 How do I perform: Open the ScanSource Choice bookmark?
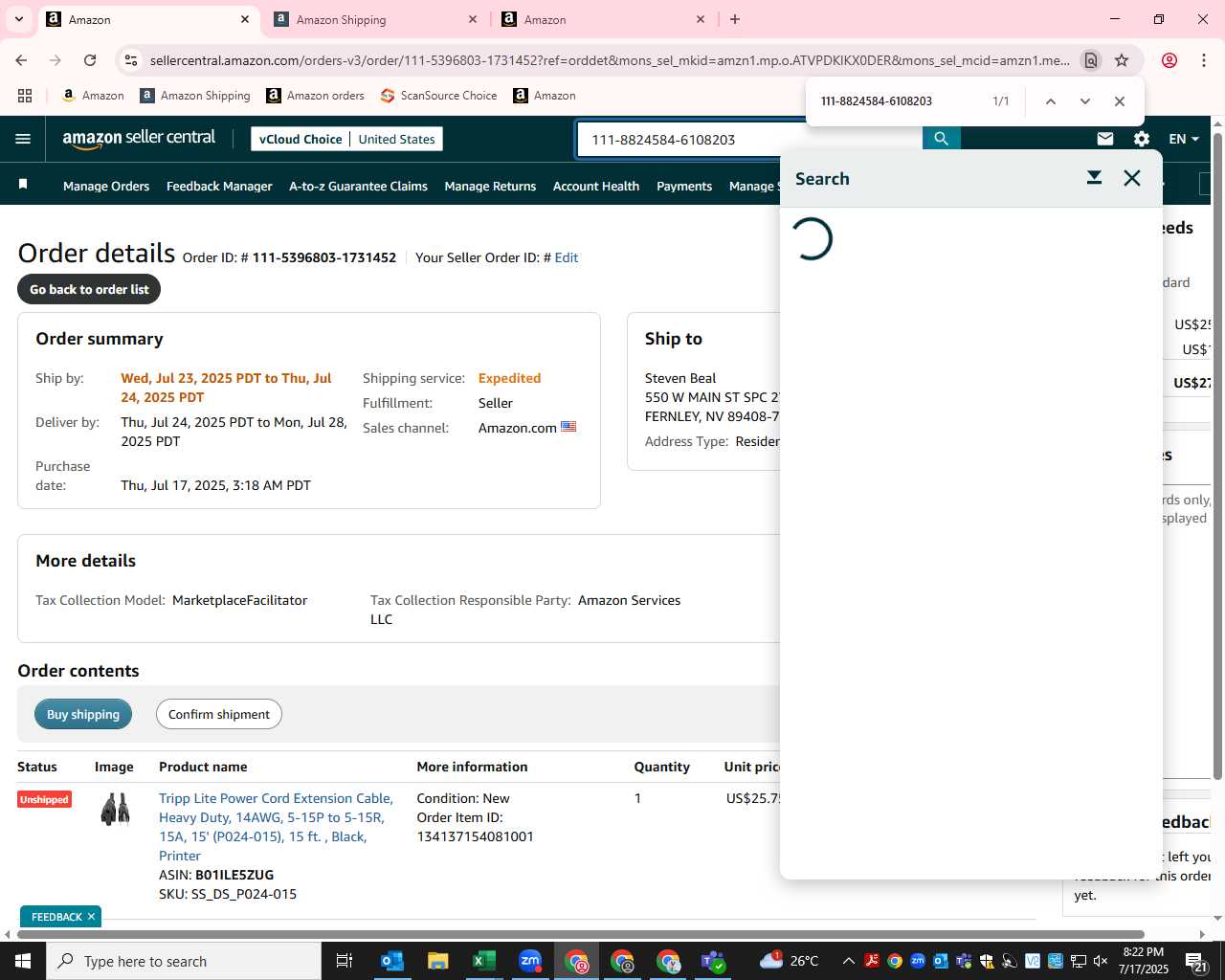[438, 96]
